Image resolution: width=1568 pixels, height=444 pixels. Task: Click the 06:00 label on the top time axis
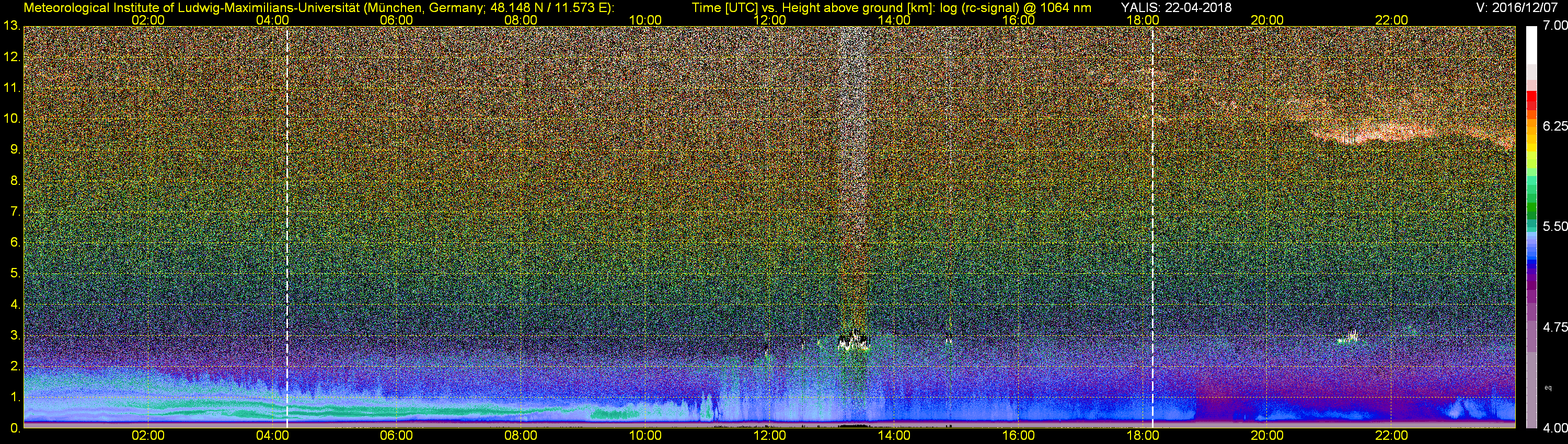(x=396, y=20)
